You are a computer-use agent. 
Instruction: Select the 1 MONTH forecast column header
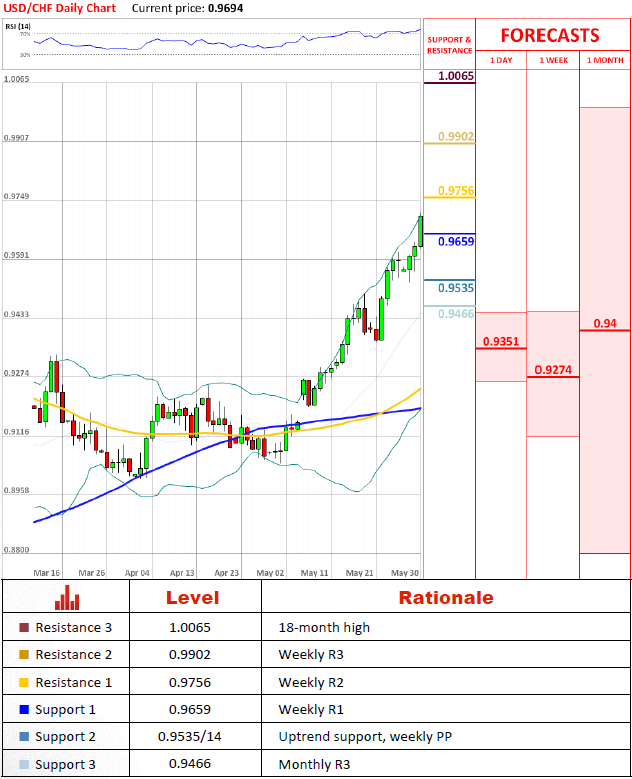click(x=605, y=60)
